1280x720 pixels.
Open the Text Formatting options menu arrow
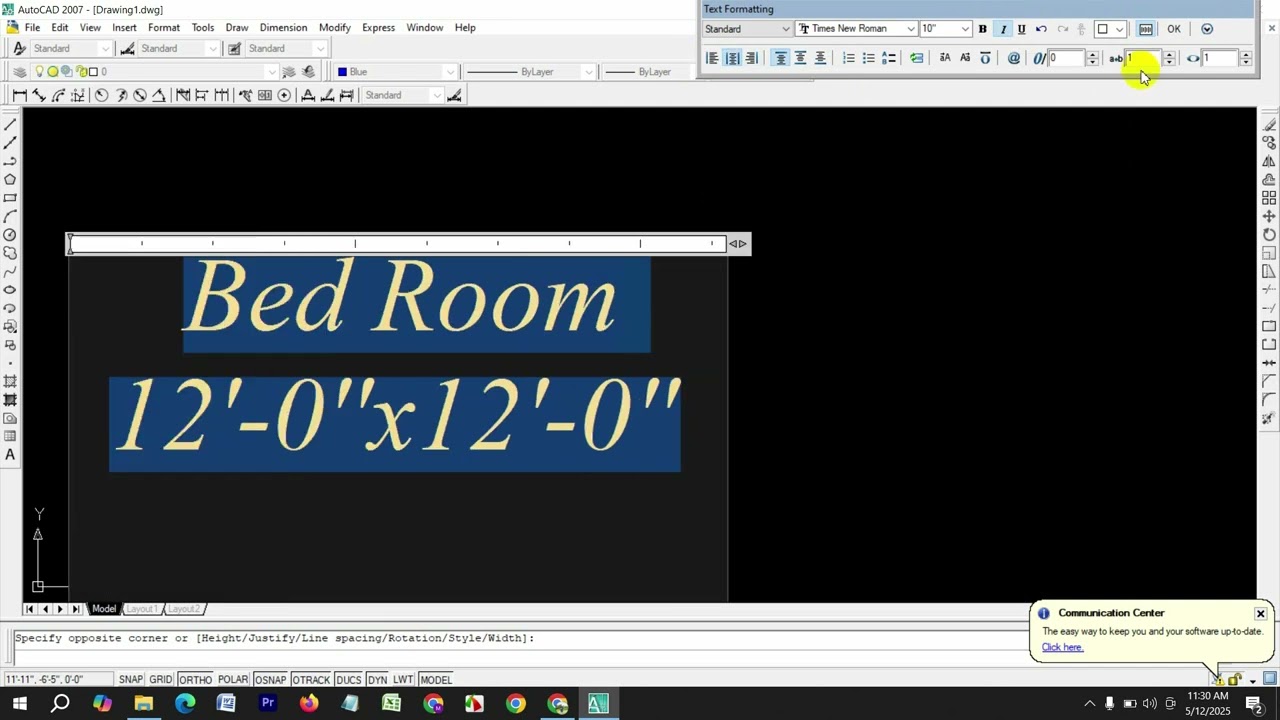pos(1207,29)
